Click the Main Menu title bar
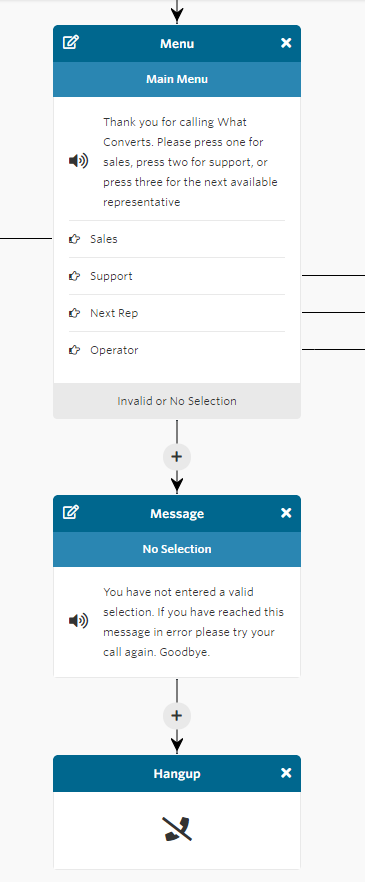The width and height of the screenshot is (365, 882). 177,79
